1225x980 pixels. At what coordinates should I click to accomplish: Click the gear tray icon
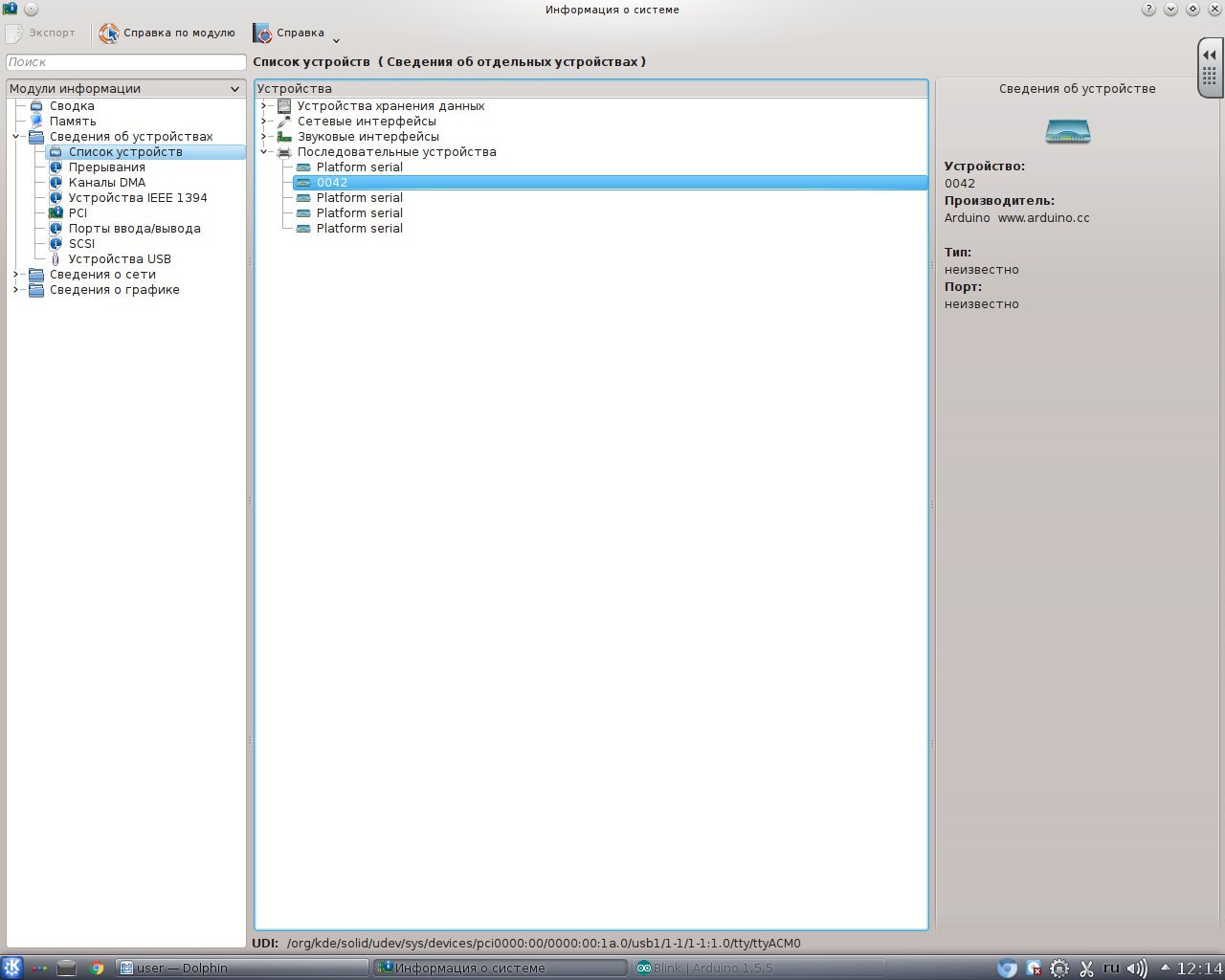(1059, 969)
